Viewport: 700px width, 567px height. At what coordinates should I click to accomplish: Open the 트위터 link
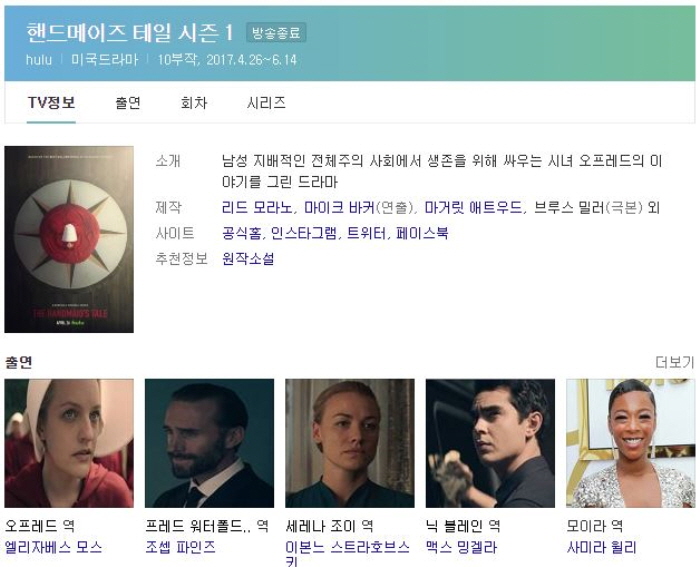pos(366,233)
